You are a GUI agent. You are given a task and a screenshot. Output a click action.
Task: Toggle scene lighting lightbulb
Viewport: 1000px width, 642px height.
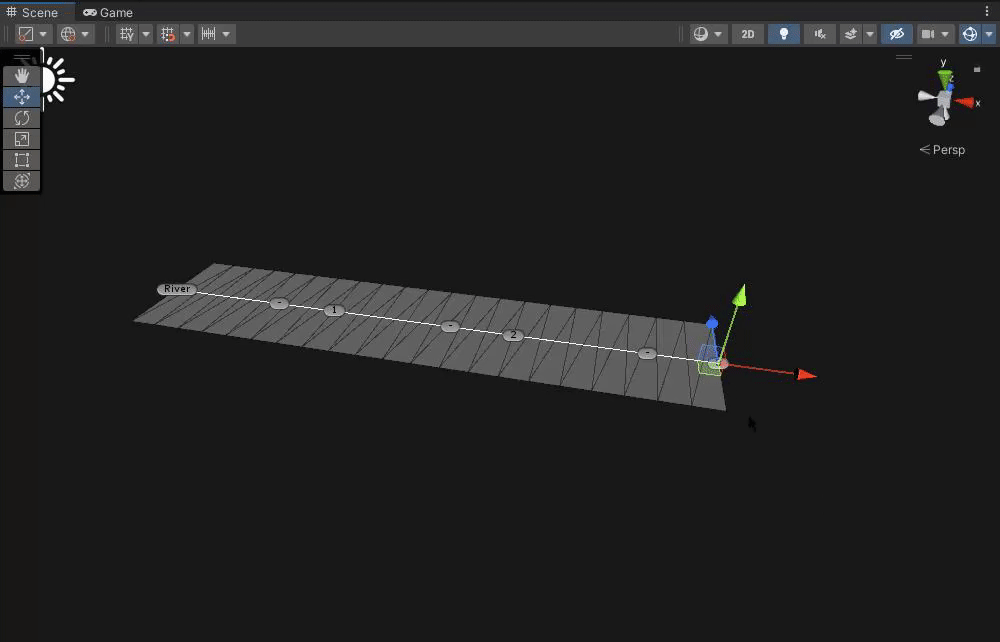[x=783, y=34]
